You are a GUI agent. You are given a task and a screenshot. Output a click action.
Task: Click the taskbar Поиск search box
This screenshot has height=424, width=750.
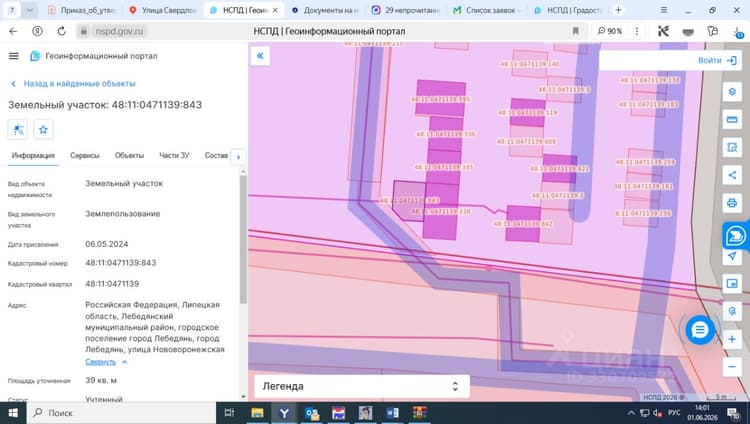[122, 413]
